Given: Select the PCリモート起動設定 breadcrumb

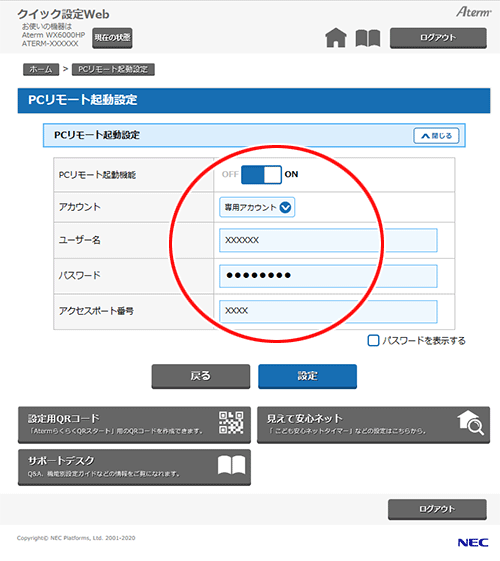Looking at the screenshot, I should coord(113,69).
